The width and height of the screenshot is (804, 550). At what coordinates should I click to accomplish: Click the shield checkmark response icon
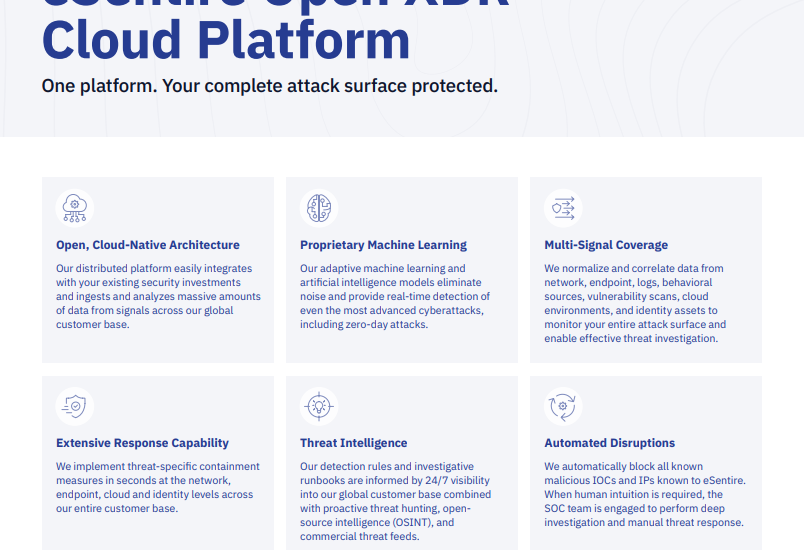coord(75,406)
